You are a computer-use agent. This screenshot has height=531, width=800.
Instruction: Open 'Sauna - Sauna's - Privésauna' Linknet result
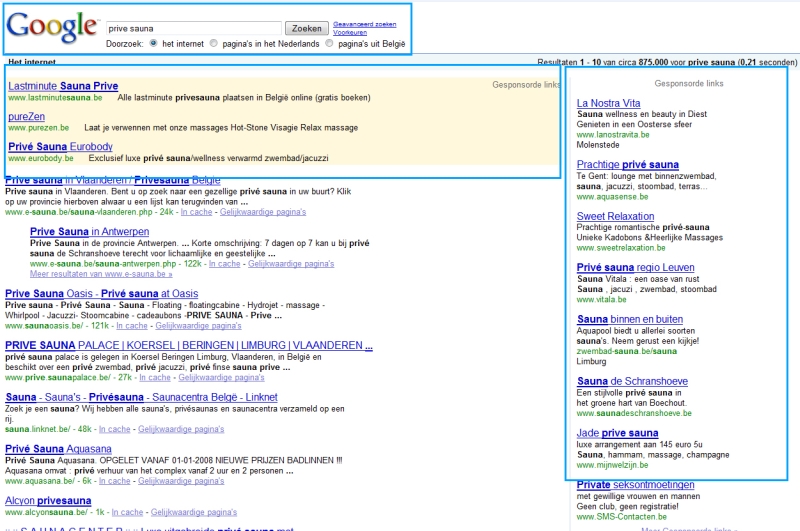pyautogui.click(x=141, y=397)
